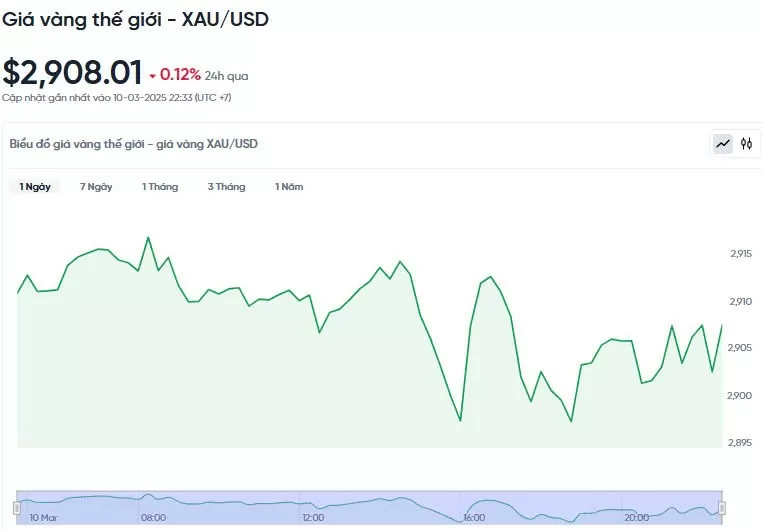Click the 2,915 price axis label

point(741,254)
